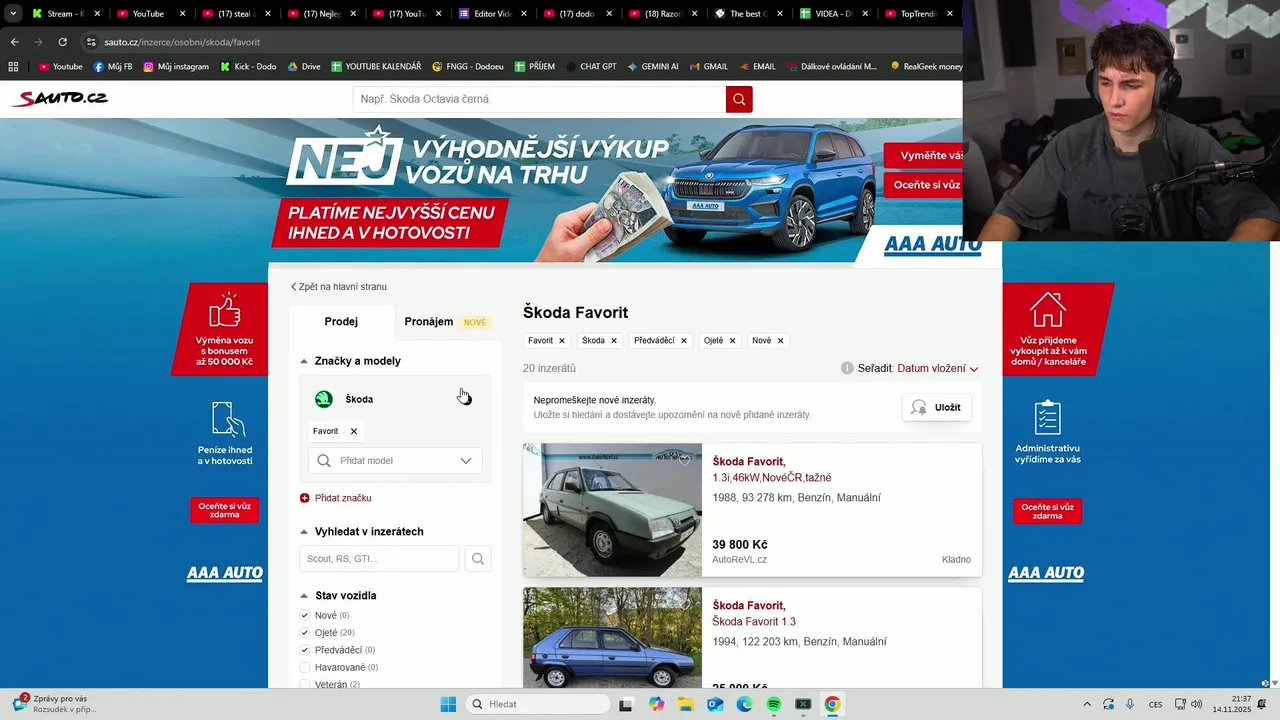Open Copilot from the taskbar

[x=656, y=704]
